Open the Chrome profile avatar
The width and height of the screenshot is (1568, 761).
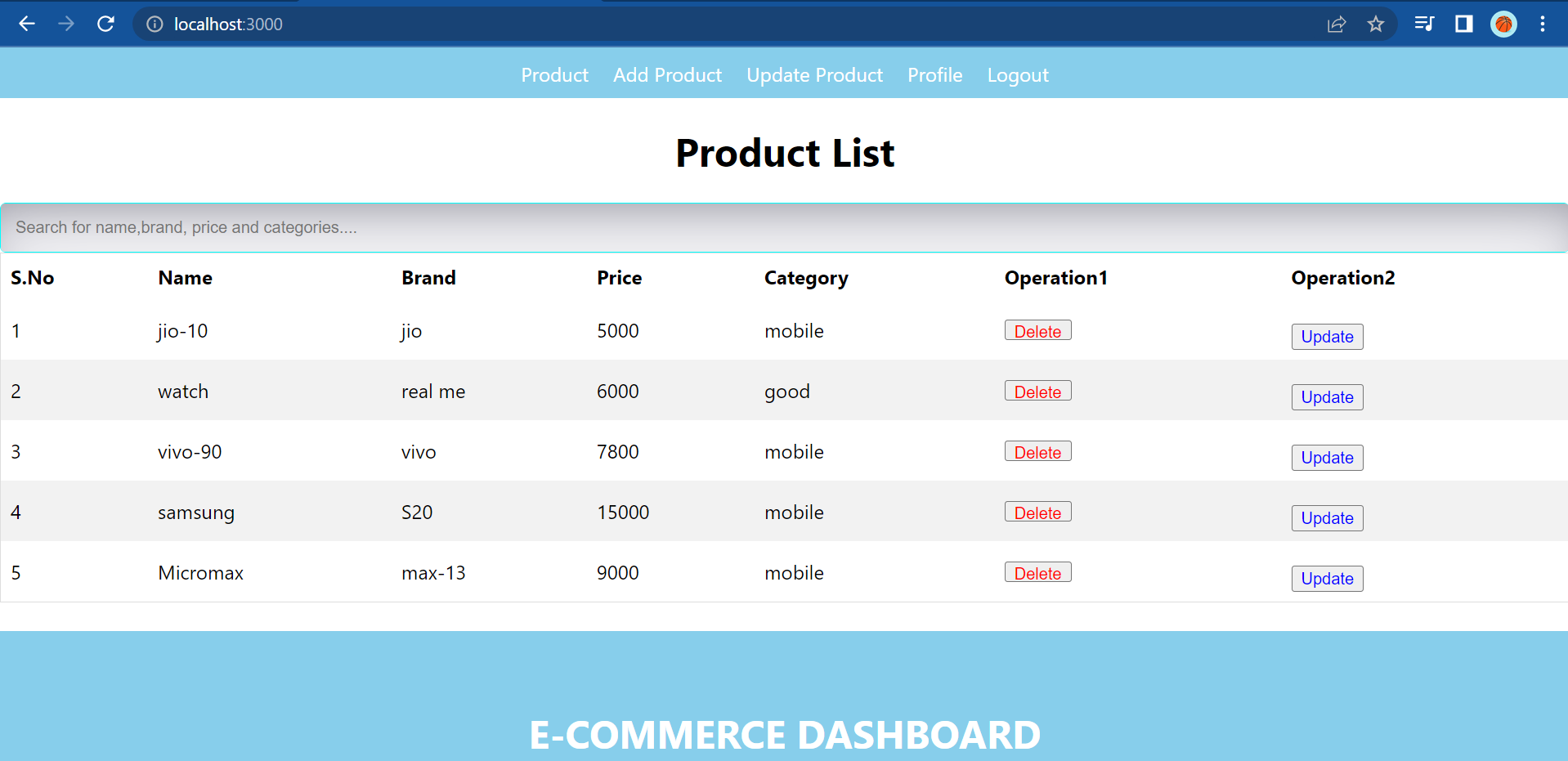click(x=1503, y=24)
